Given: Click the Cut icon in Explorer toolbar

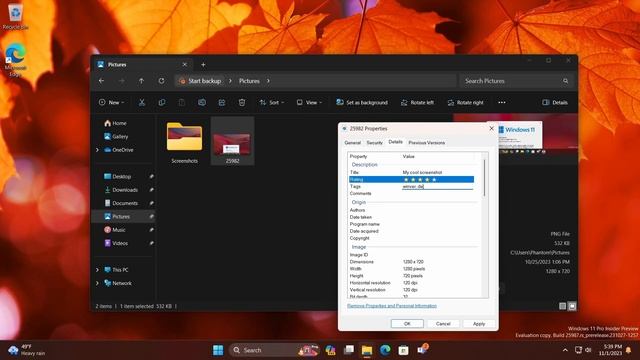Looking at the screenshot, I should tap(142, 102).
